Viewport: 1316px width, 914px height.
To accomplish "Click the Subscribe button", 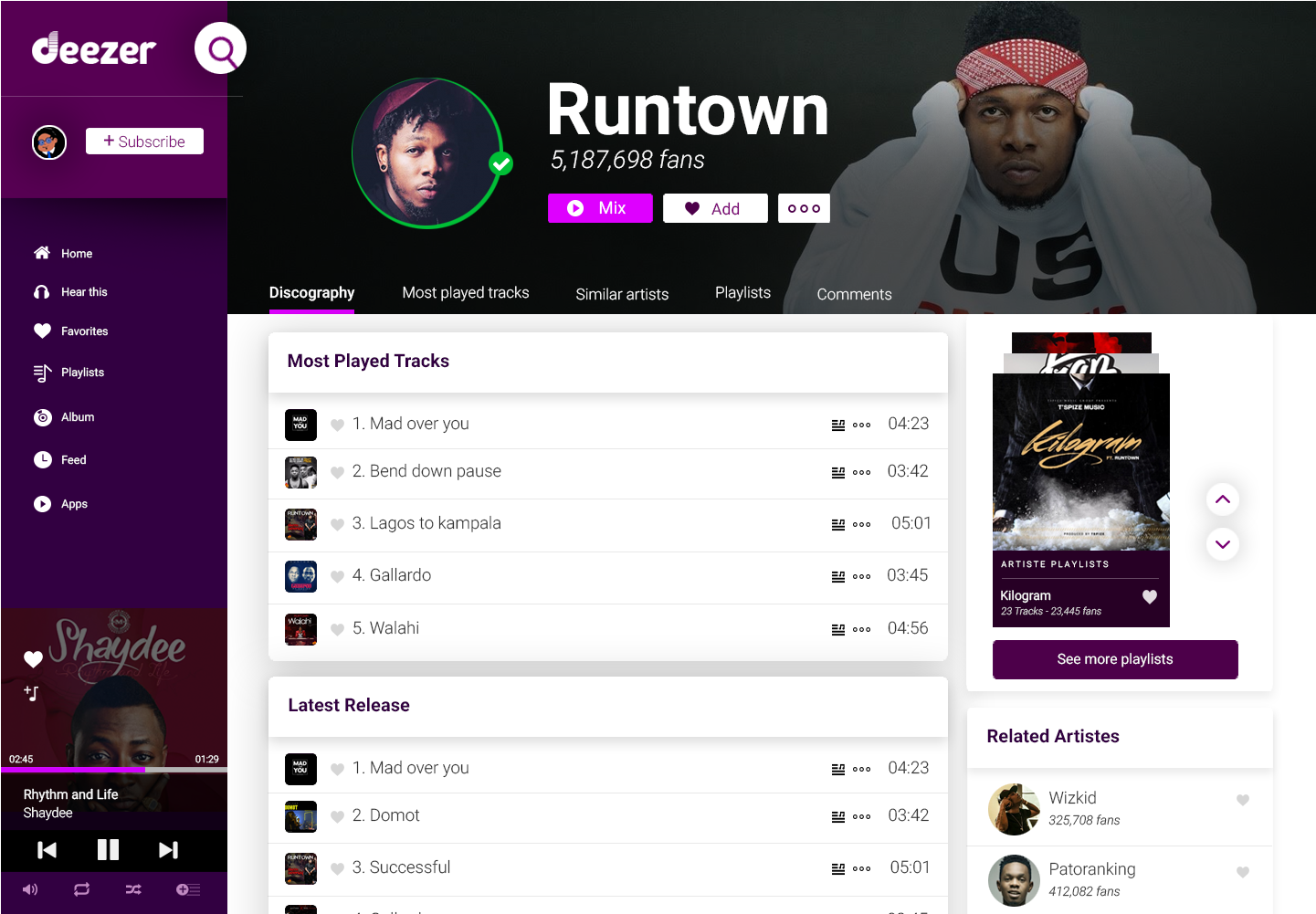I will (144, 142).
